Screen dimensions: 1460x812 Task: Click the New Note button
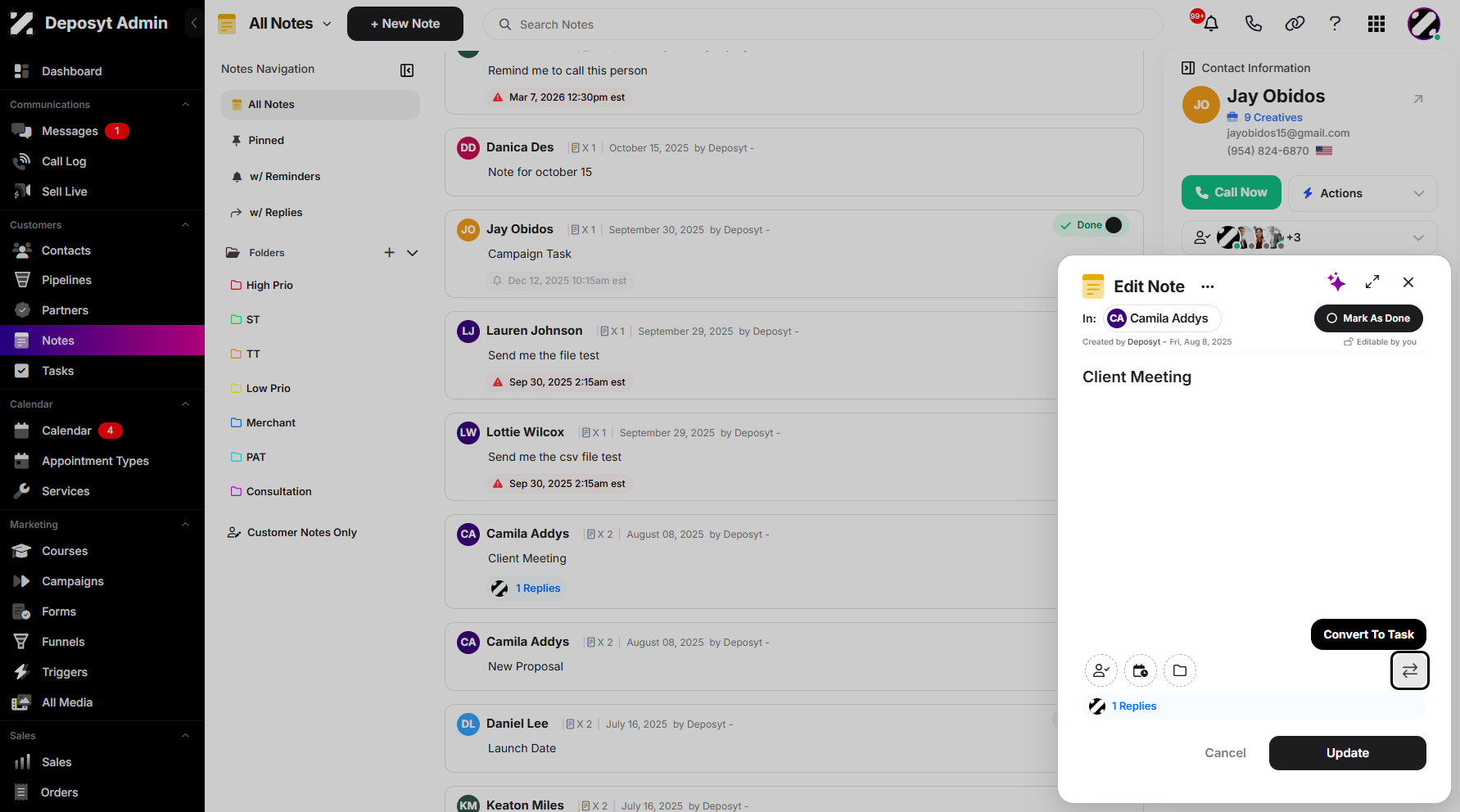(405, 24)
